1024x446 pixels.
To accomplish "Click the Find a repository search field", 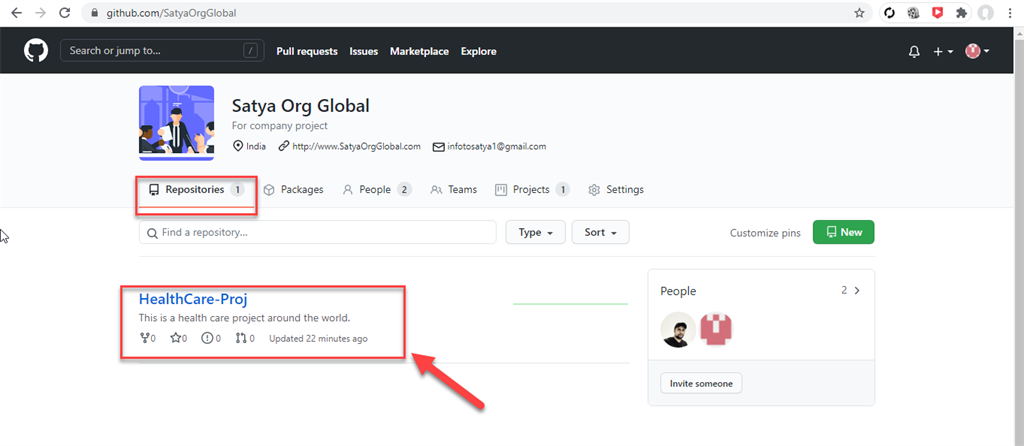I will pyautogui.click(x=318, y=232).
